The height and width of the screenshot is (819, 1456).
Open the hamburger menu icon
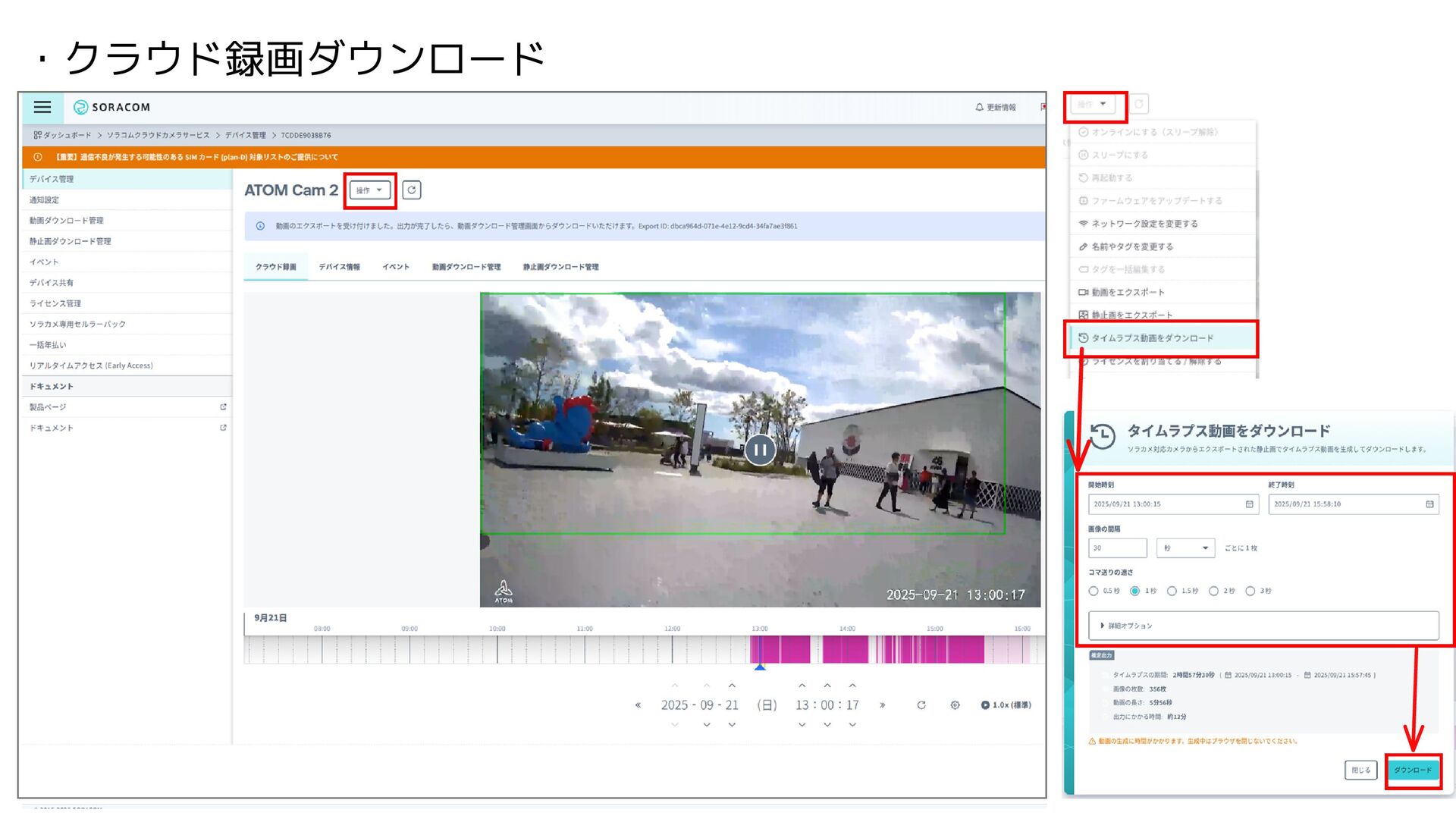(x=42, y=107)
